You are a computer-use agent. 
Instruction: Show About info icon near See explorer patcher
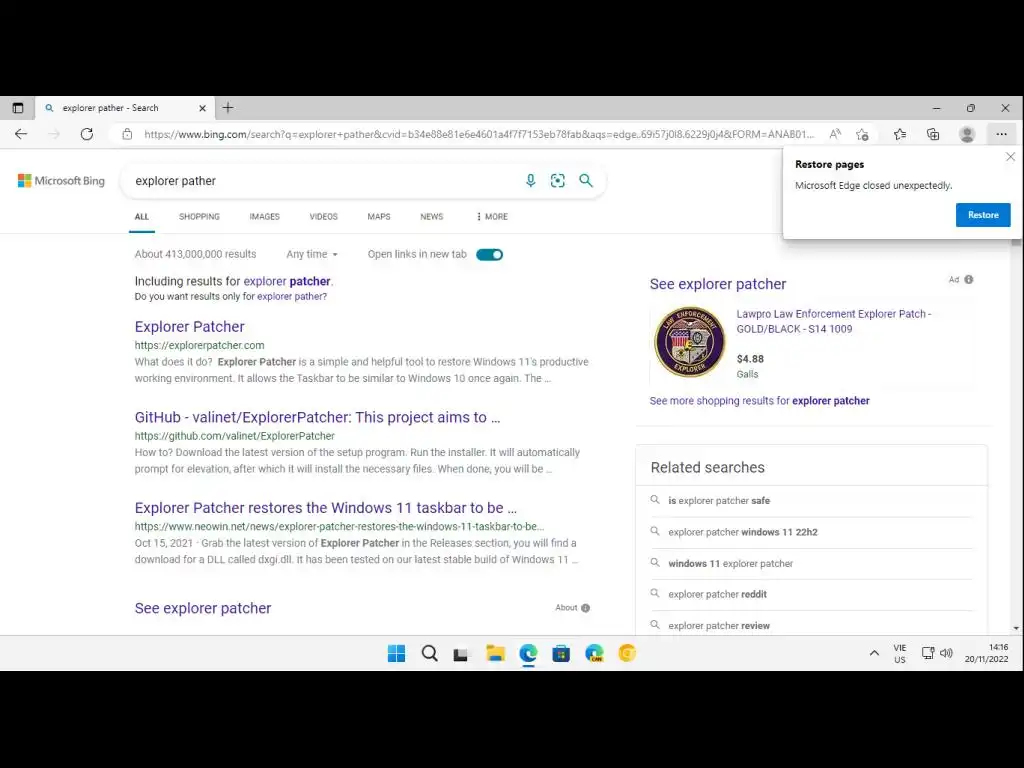[x=585, y=608]
